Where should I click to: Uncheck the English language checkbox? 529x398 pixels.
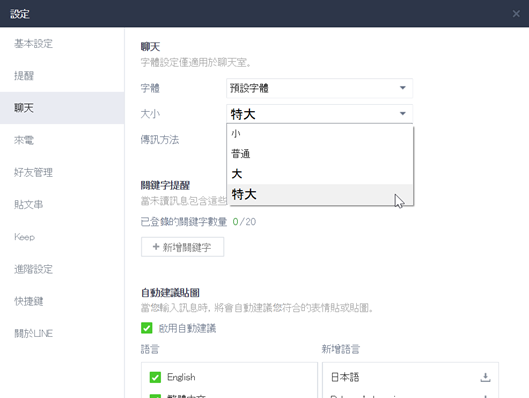(155, 377)
